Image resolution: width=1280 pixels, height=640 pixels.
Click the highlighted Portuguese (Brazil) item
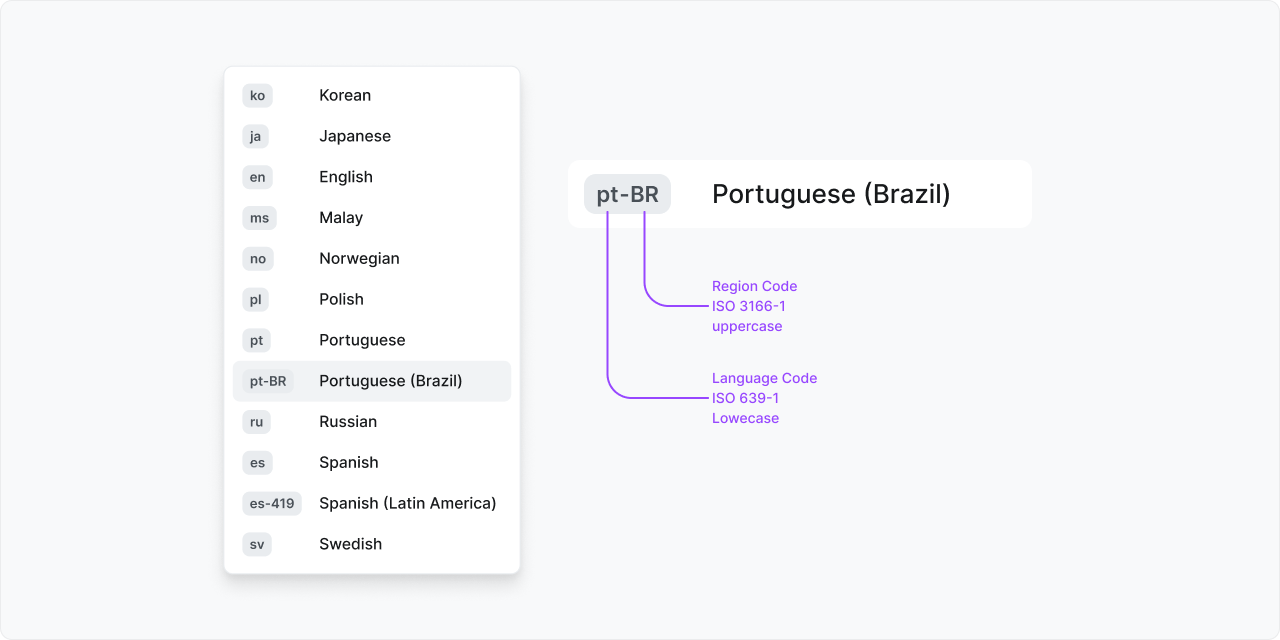tap(372, 381)
